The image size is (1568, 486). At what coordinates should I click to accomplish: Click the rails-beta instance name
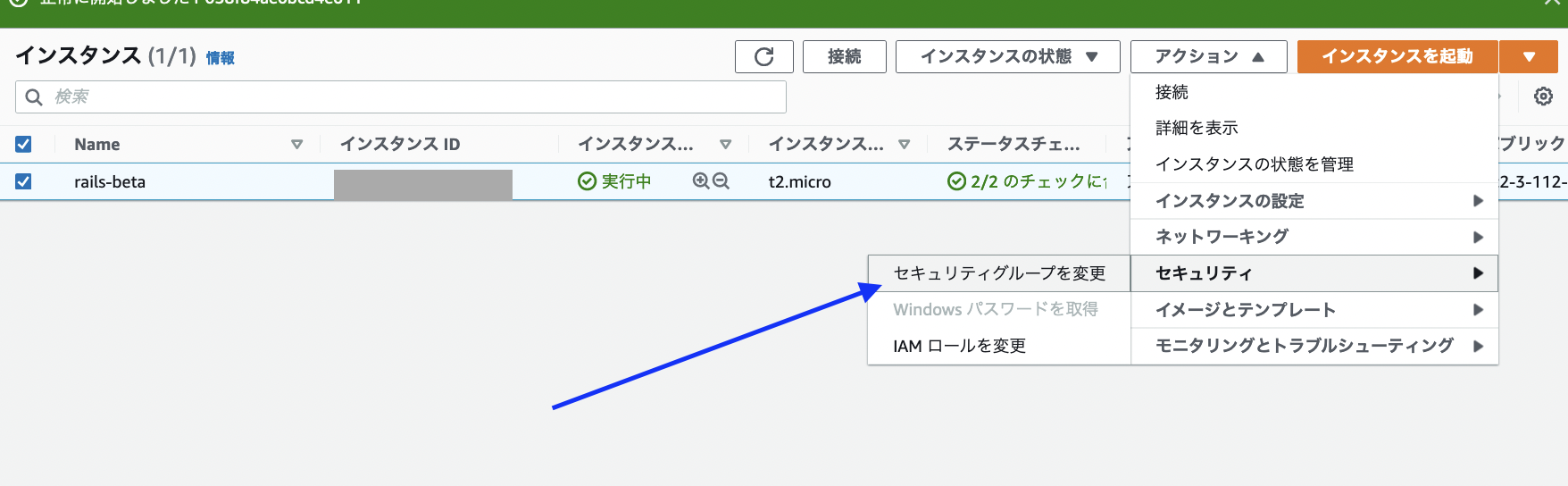[x=110, y=181]
